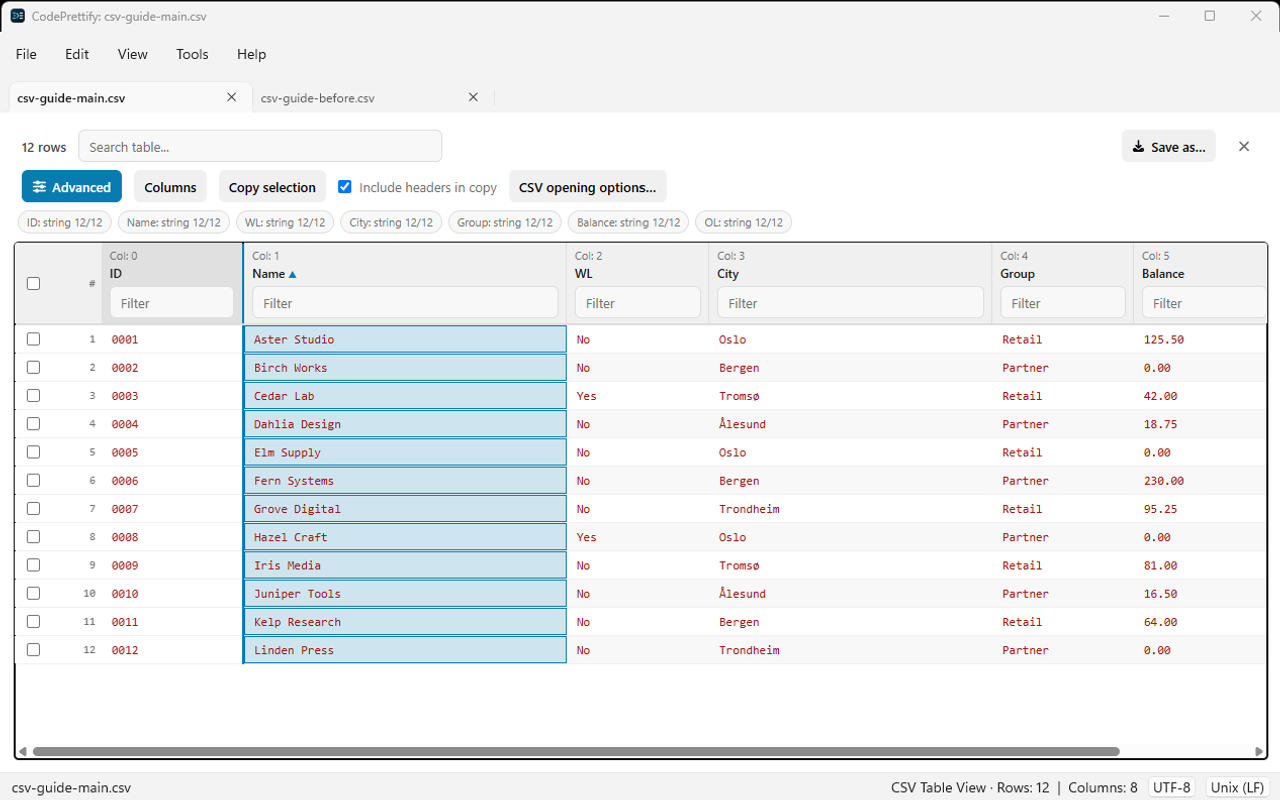Click the Save as download button

click(x=1169, y=146)
